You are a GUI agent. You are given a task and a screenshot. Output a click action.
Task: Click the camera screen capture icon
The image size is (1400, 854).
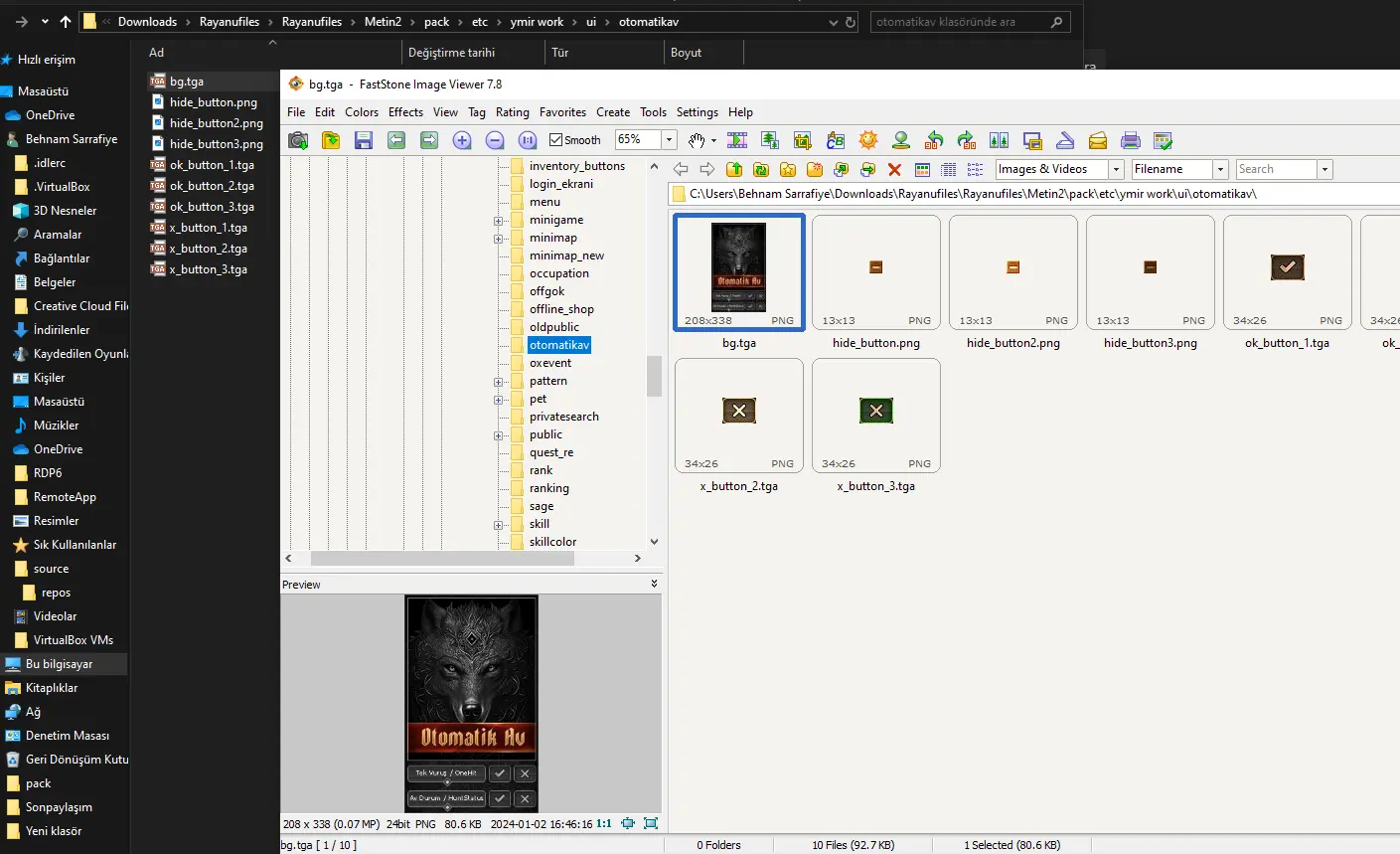point(298,140)
